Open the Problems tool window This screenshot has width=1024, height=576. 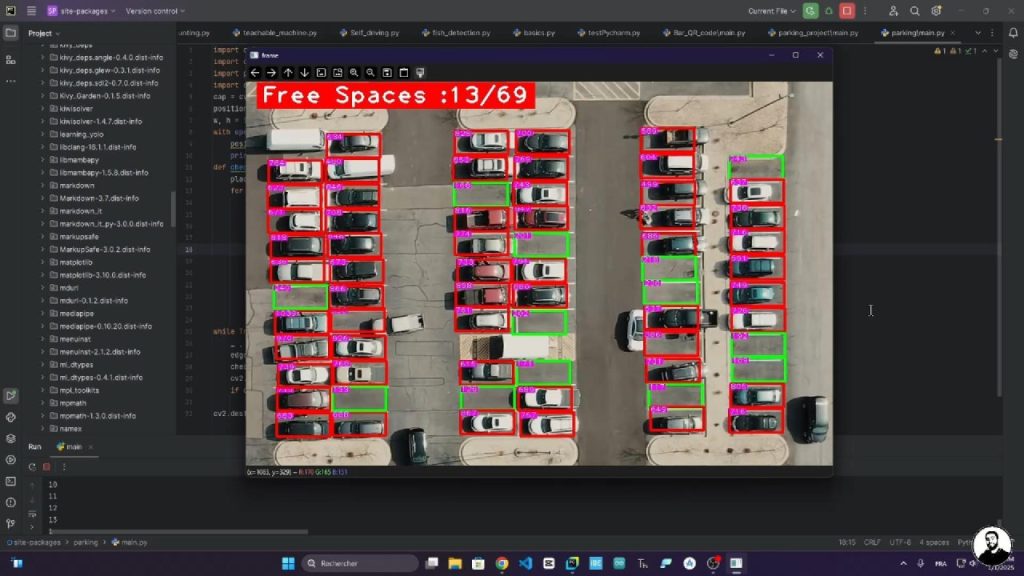coord(10,502)
